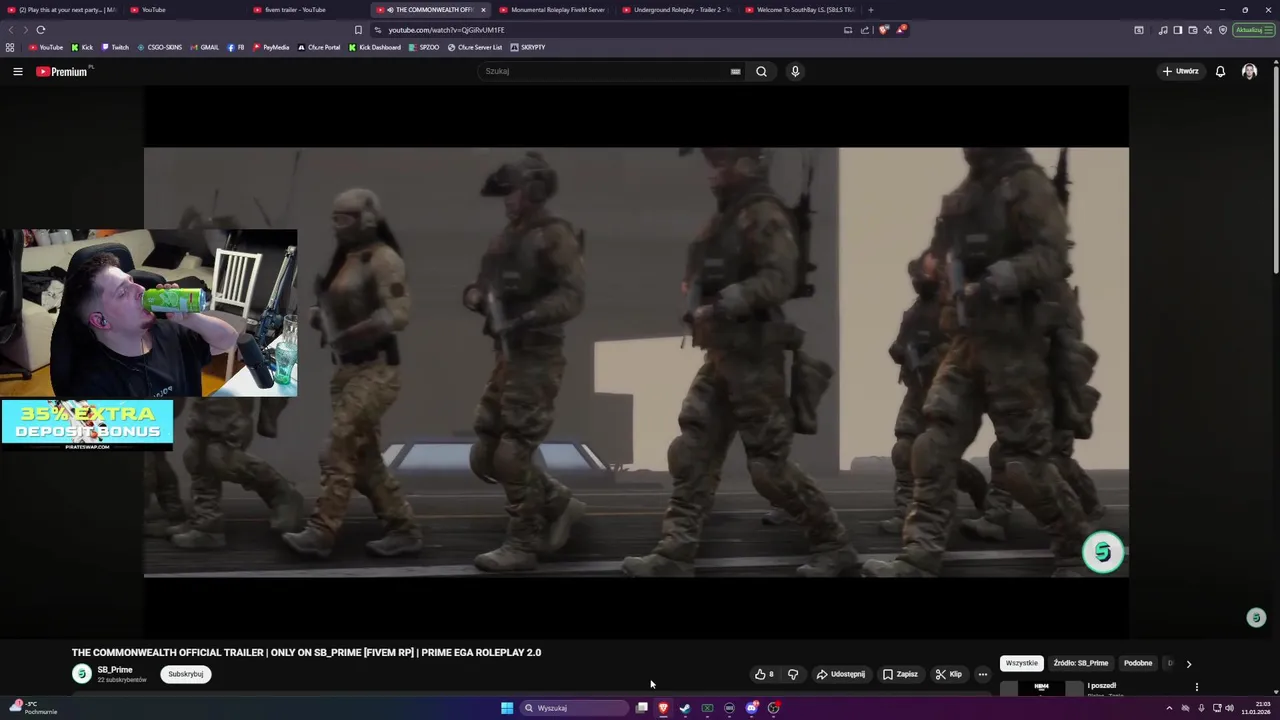The width and height of the screenshot is (1280, 720).
Task: Select the Podobne filter chip
Action: (1138, 663)
